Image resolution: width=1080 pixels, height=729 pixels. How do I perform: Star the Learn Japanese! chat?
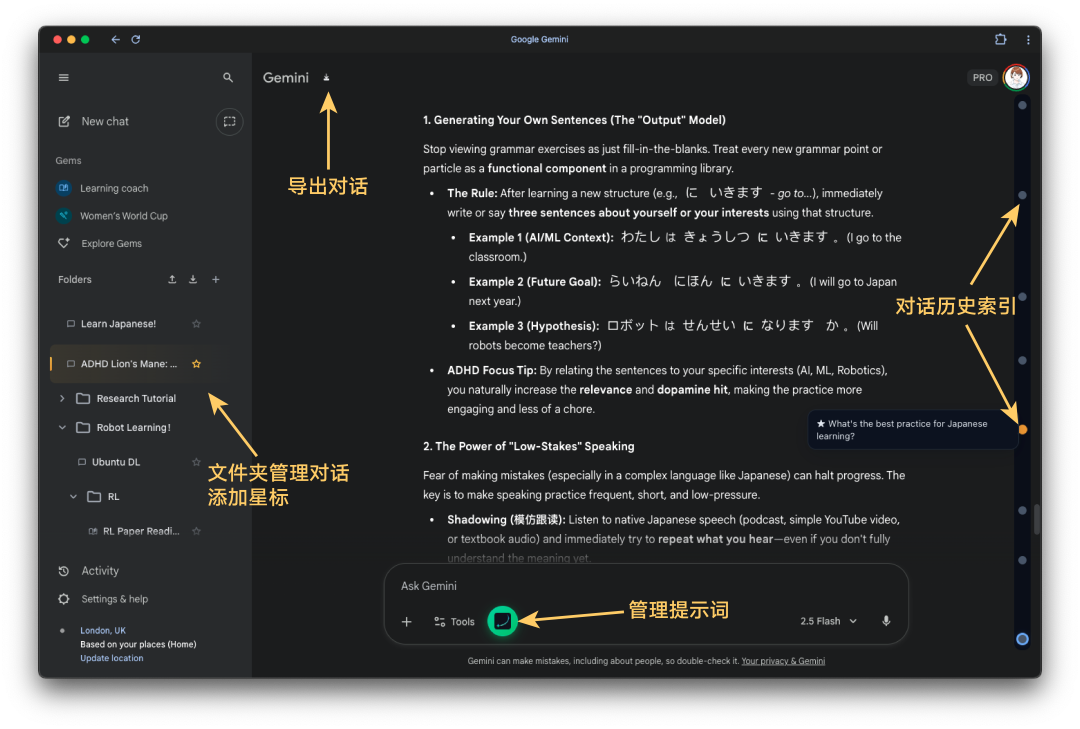pyautogui.click(x=196, y=324)
